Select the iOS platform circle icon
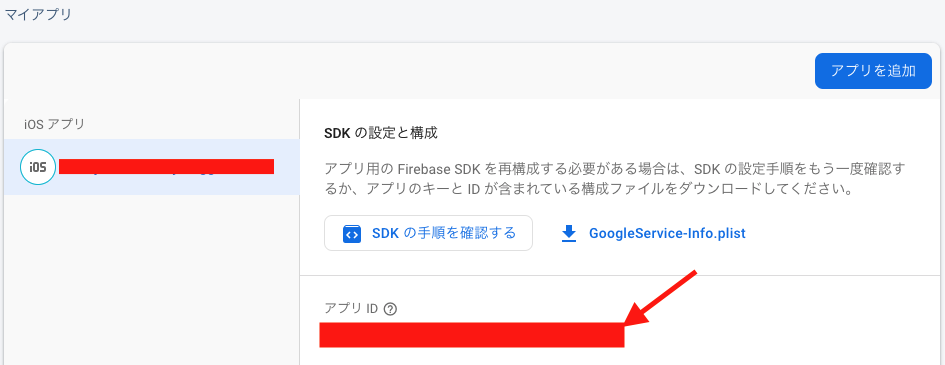 pos(38,167)
